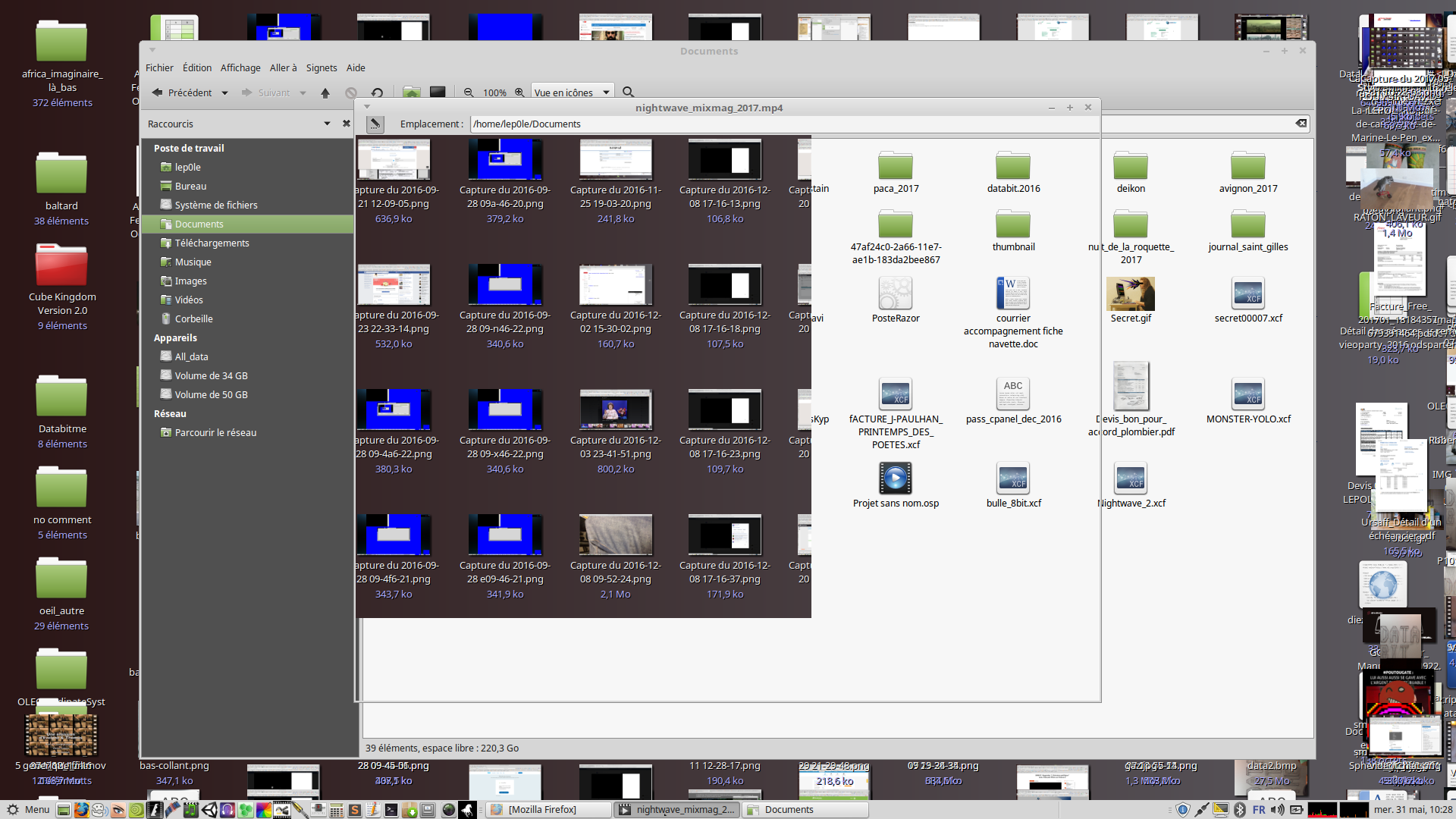Select Téléchargements in the sidebar
Image resolution: width=1456 pixels, height=819 pixels.
pos(212,243)
